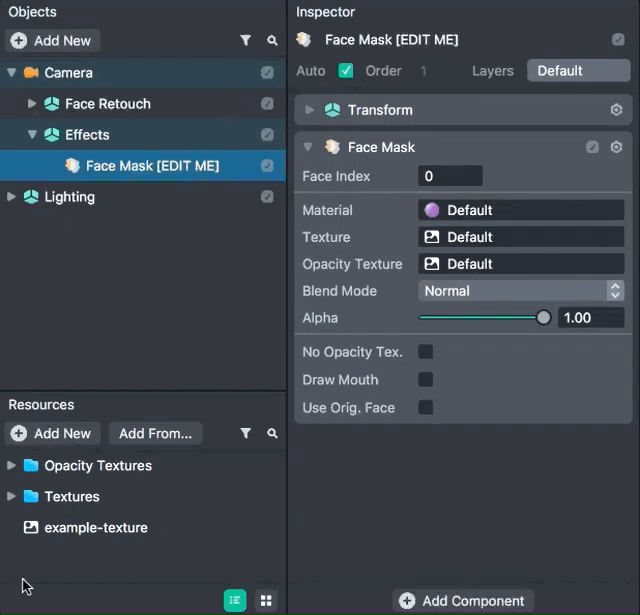Open Transform component settings gear

click(x=616, y=110)
